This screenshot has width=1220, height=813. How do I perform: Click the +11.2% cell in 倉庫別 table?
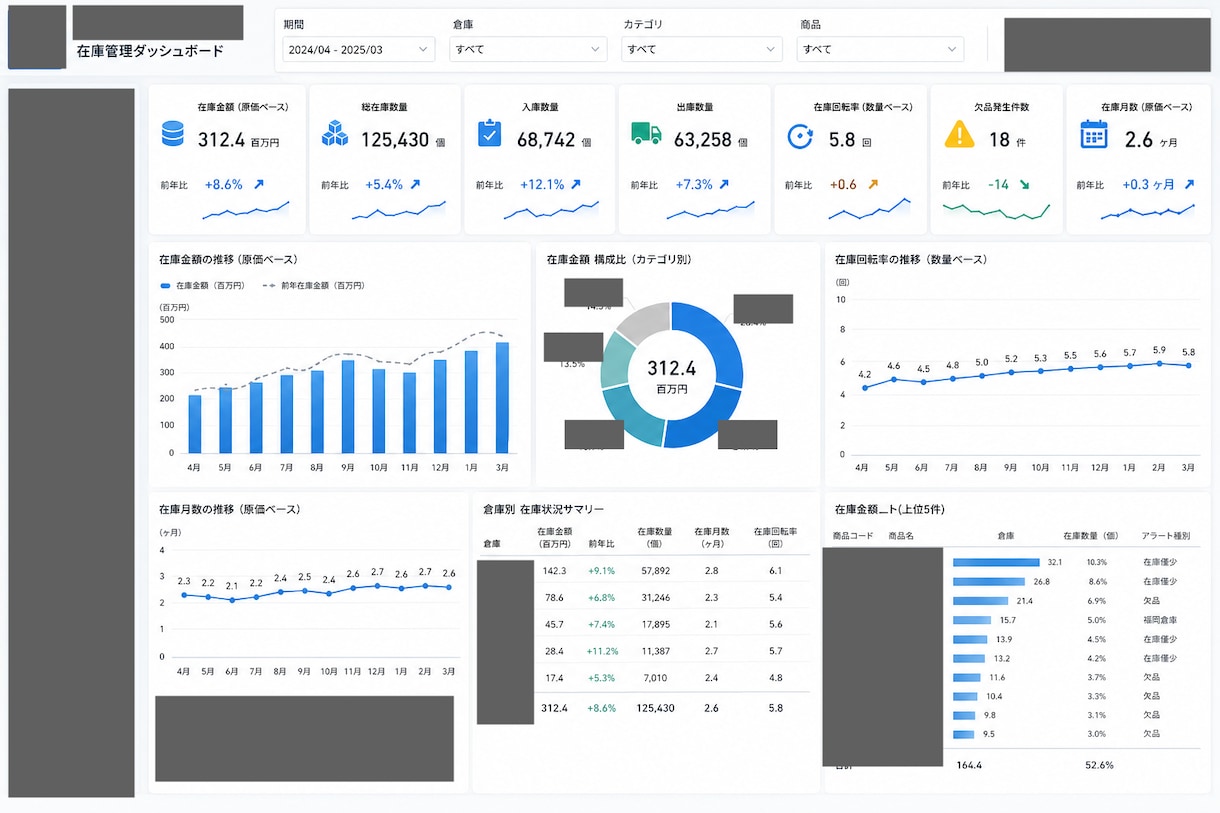(x=601, y=651)
